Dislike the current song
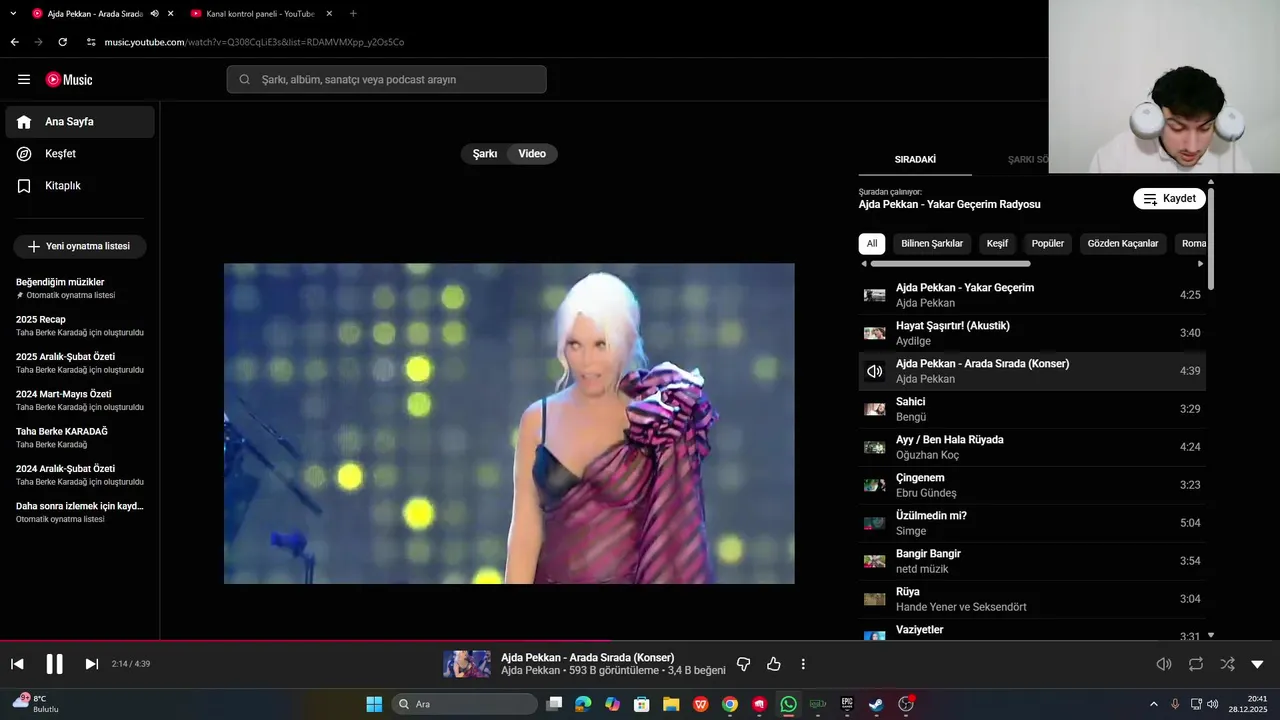 pyautogui.click(x=743, y=664)
